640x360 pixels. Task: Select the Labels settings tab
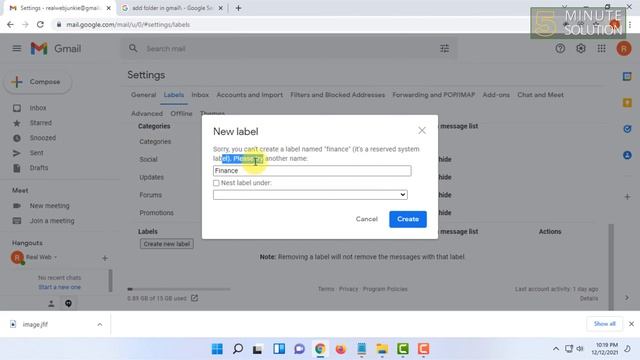click(173, 95)
